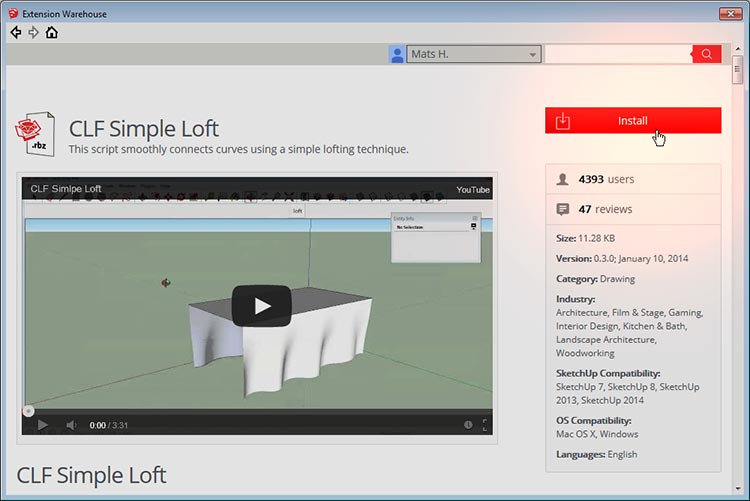Click the YouTube logo on the video
Viewport: 750px width, 501px height.
click(473, 189)
